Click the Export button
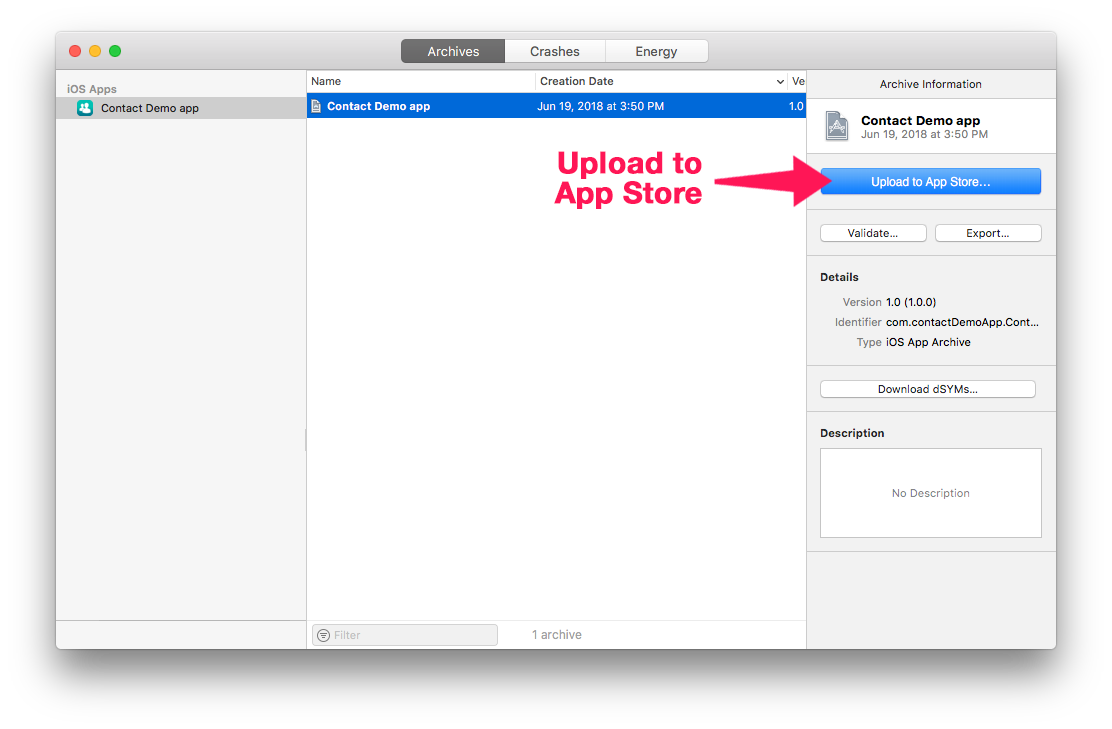Viewport: 1112px width, 729px height. click(x=988, y=233)
